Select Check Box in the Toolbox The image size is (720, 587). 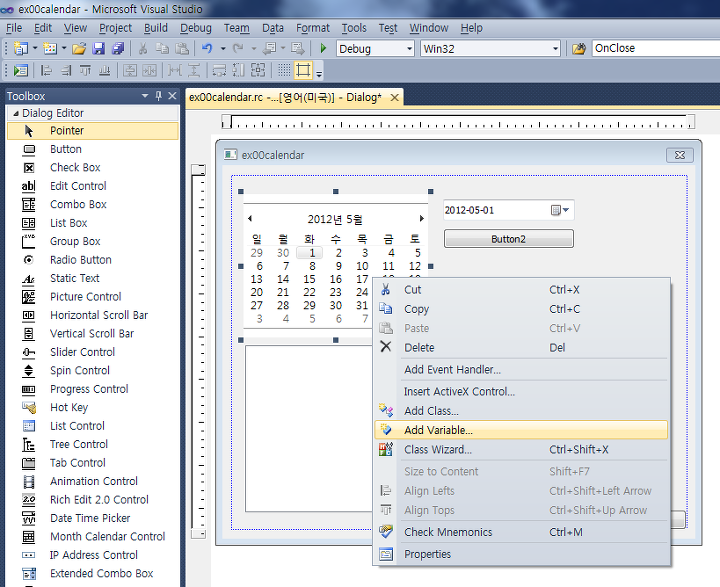point(93,168)
